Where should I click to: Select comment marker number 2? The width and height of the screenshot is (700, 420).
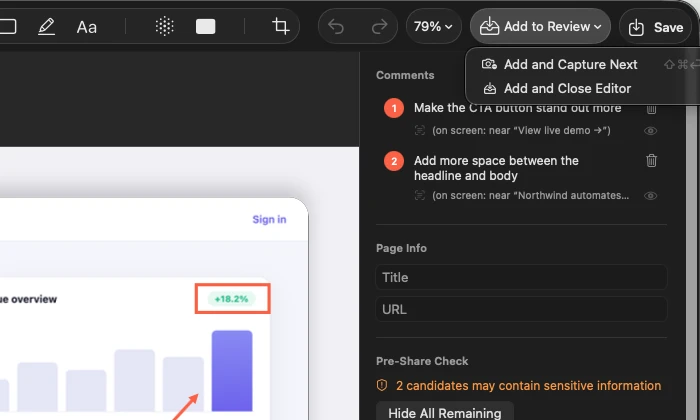[x=394, y=161]
